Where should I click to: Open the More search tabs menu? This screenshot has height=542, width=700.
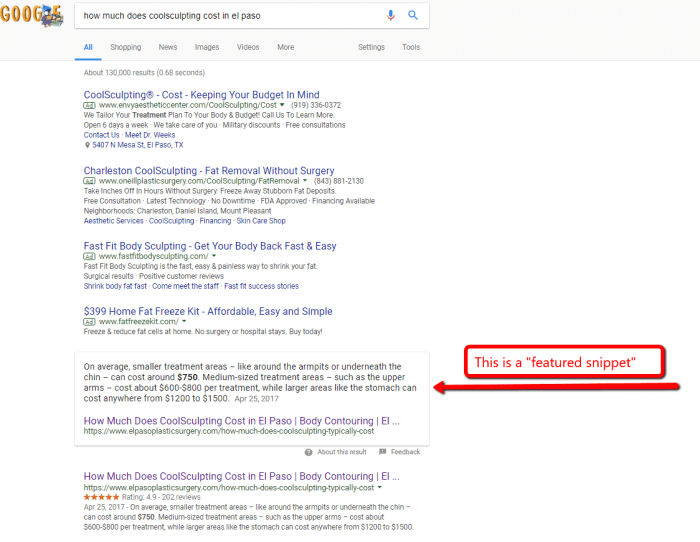pyautogui.click(x=286, y=47)
